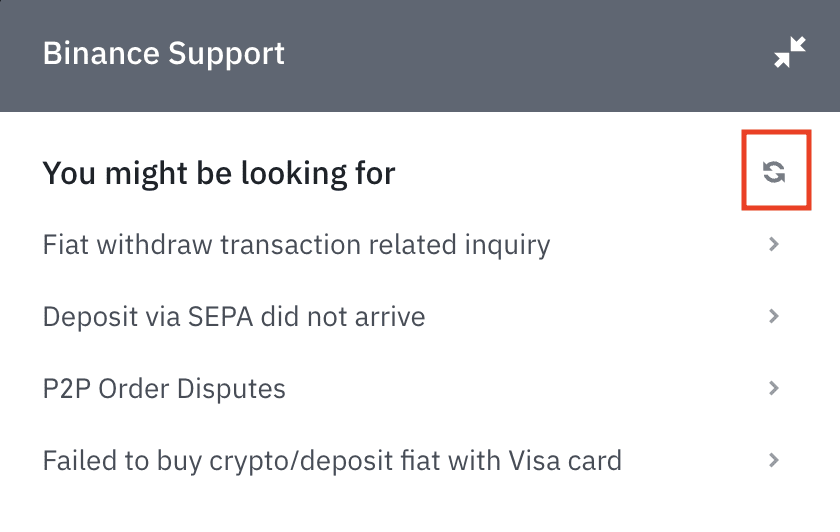Click the Binance Support header title
Viewport: 840px width, 532px height.
(x=164, y=53)
